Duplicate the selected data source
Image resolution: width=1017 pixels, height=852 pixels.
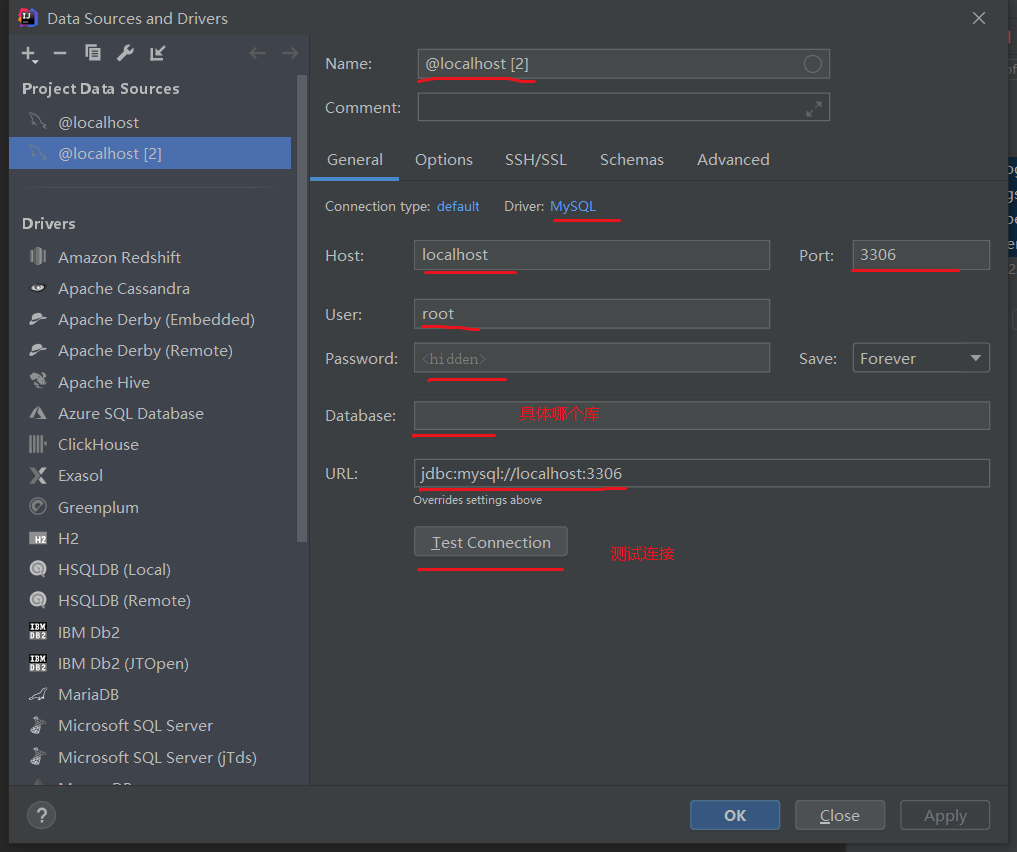click(93, 53)
